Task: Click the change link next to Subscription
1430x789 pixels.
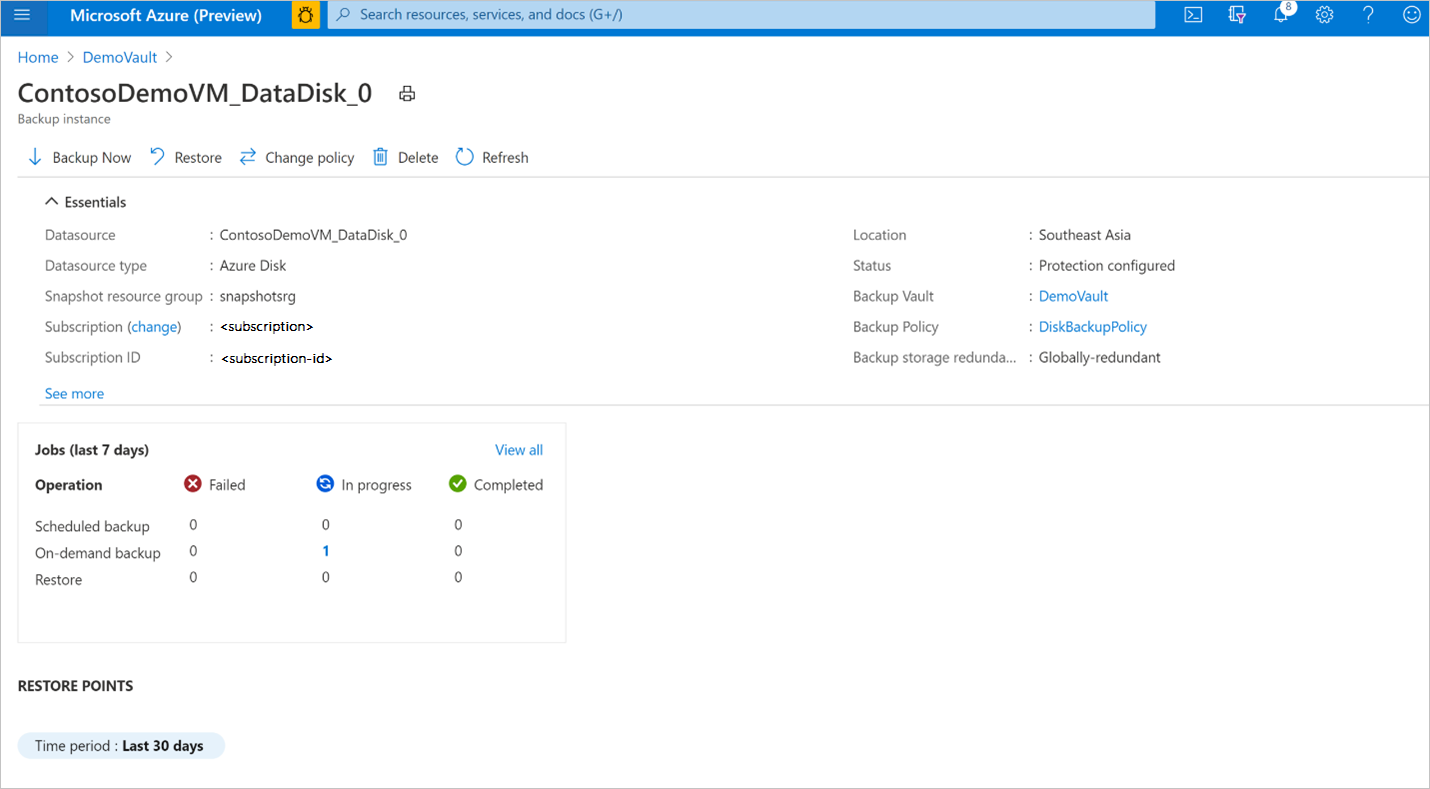Action: click(x=154, y=327)
